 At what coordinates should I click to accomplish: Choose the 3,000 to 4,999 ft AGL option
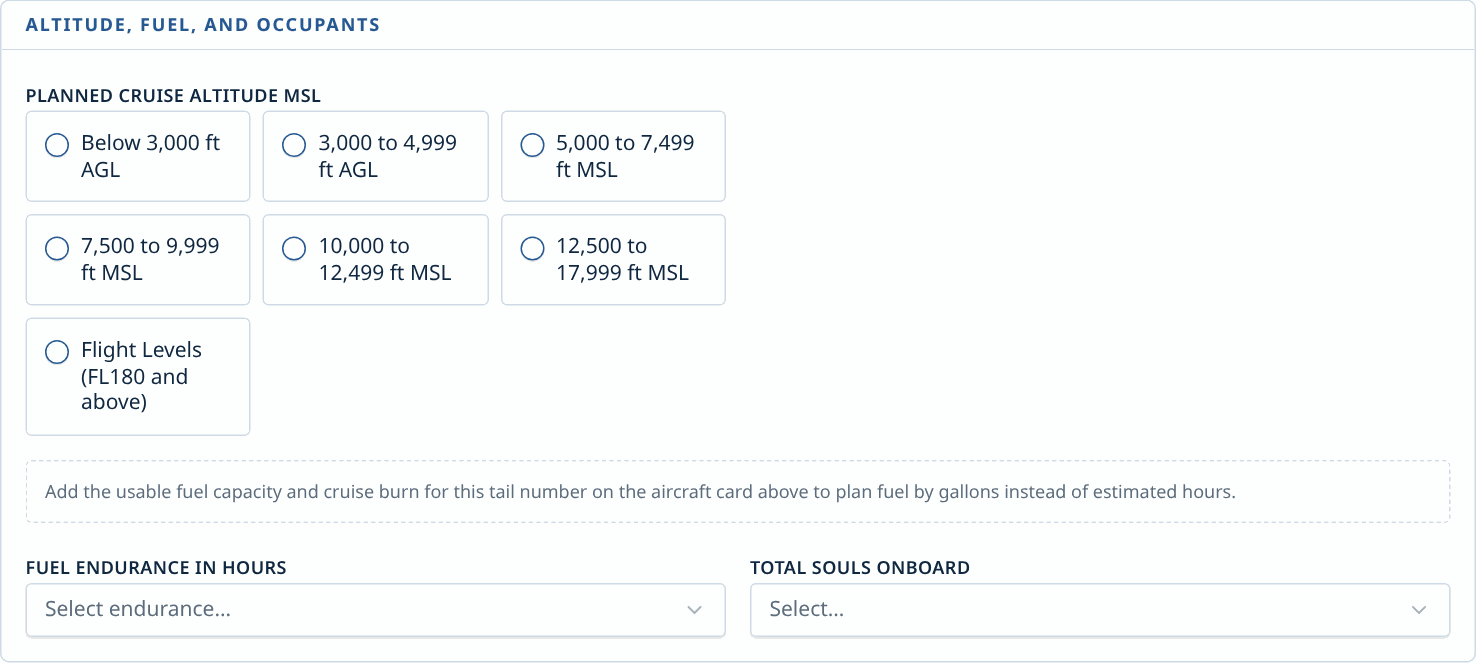click(x=375, y=156)
